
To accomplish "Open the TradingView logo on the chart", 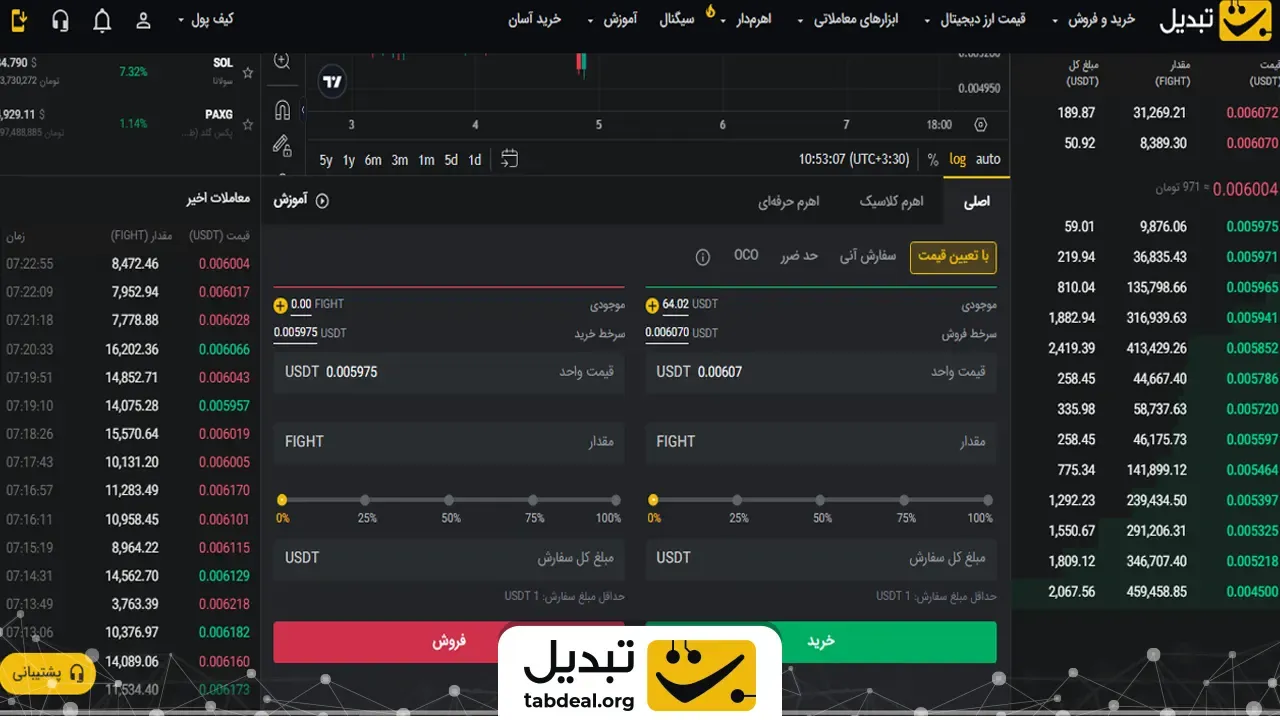I will pos(331,81).
